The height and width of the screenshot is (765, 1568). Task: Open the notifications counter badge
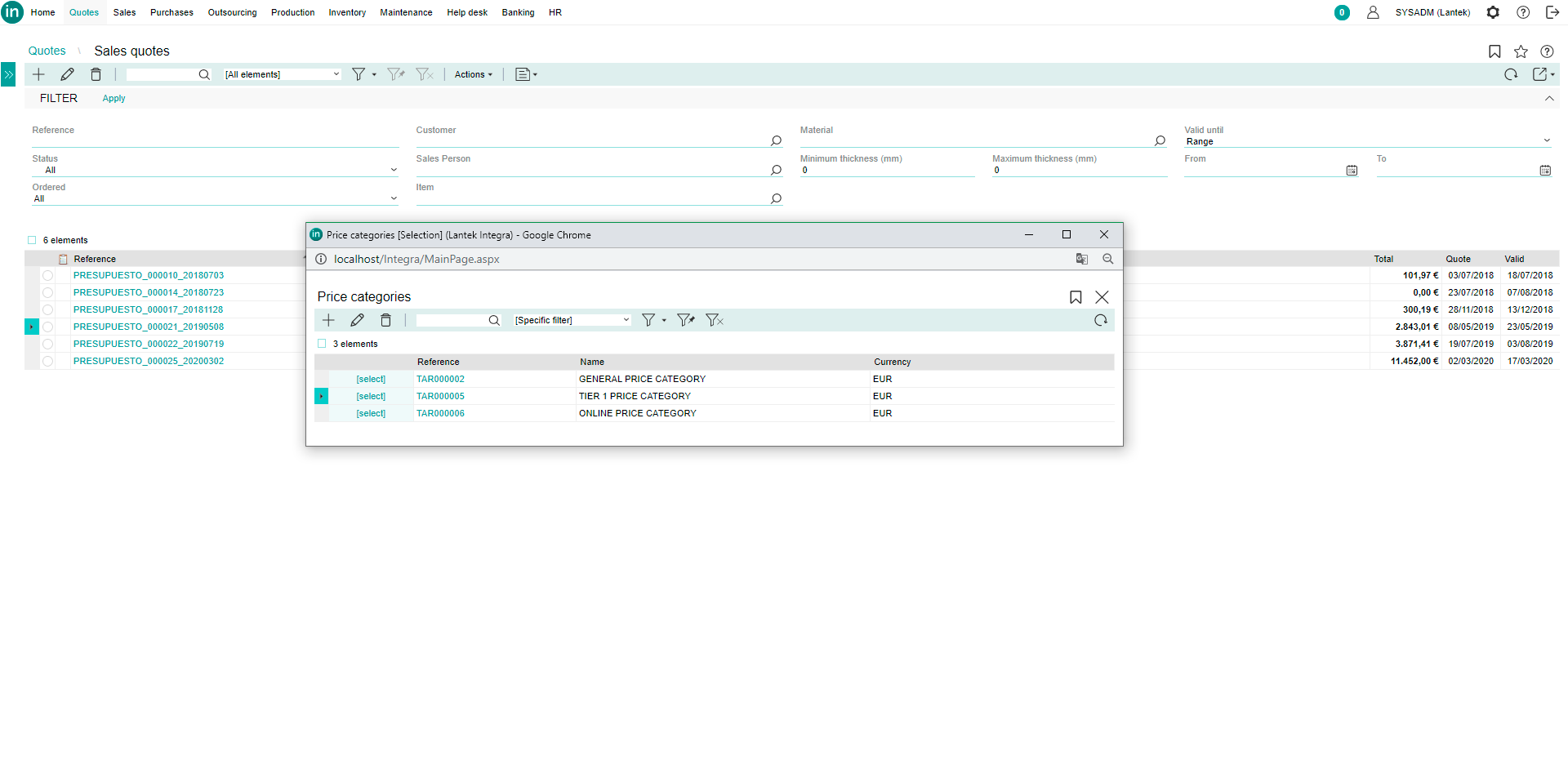coord(1342,12)
